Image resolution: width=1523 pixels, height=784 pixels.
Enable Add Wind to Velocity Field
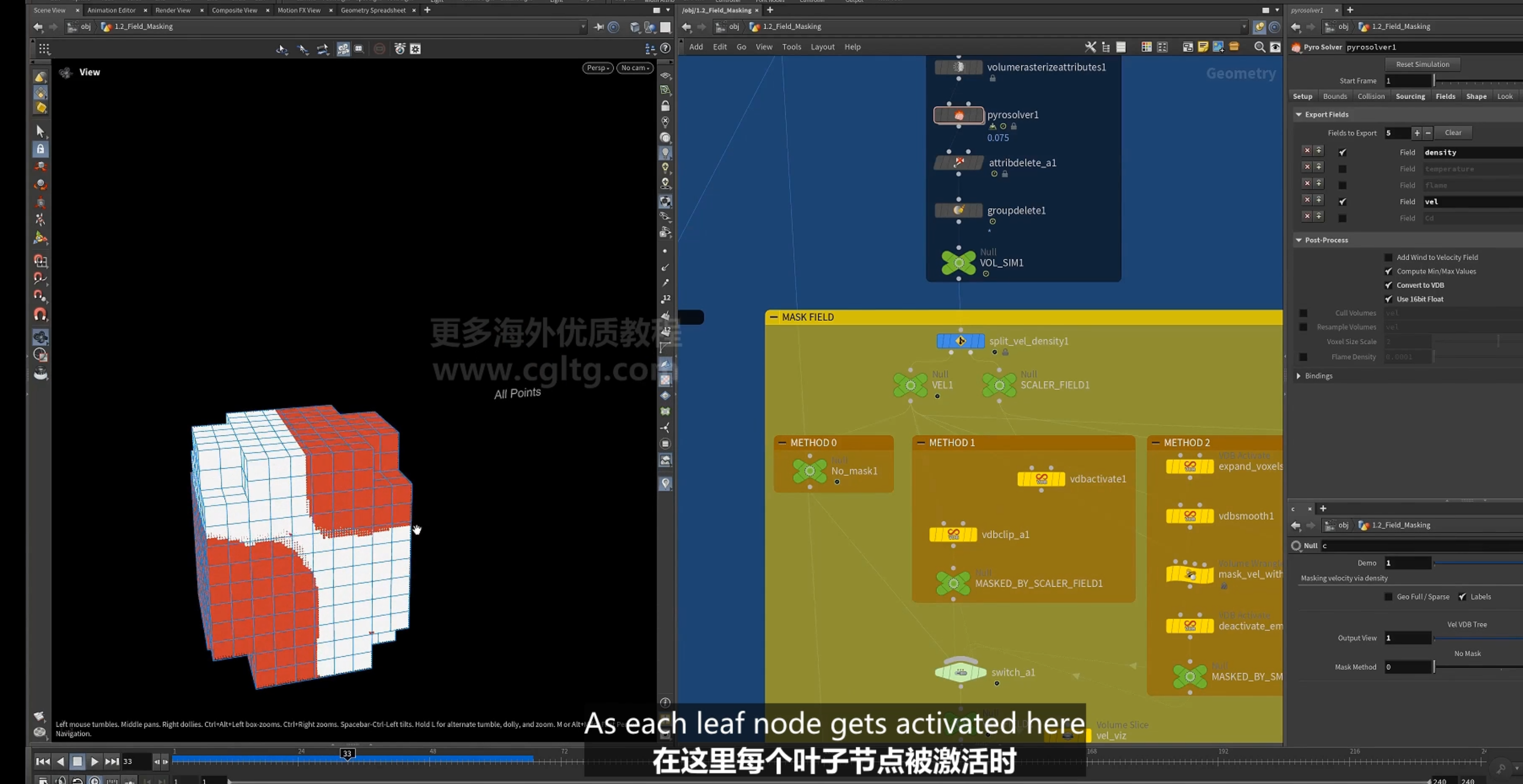coord(1388,257)
